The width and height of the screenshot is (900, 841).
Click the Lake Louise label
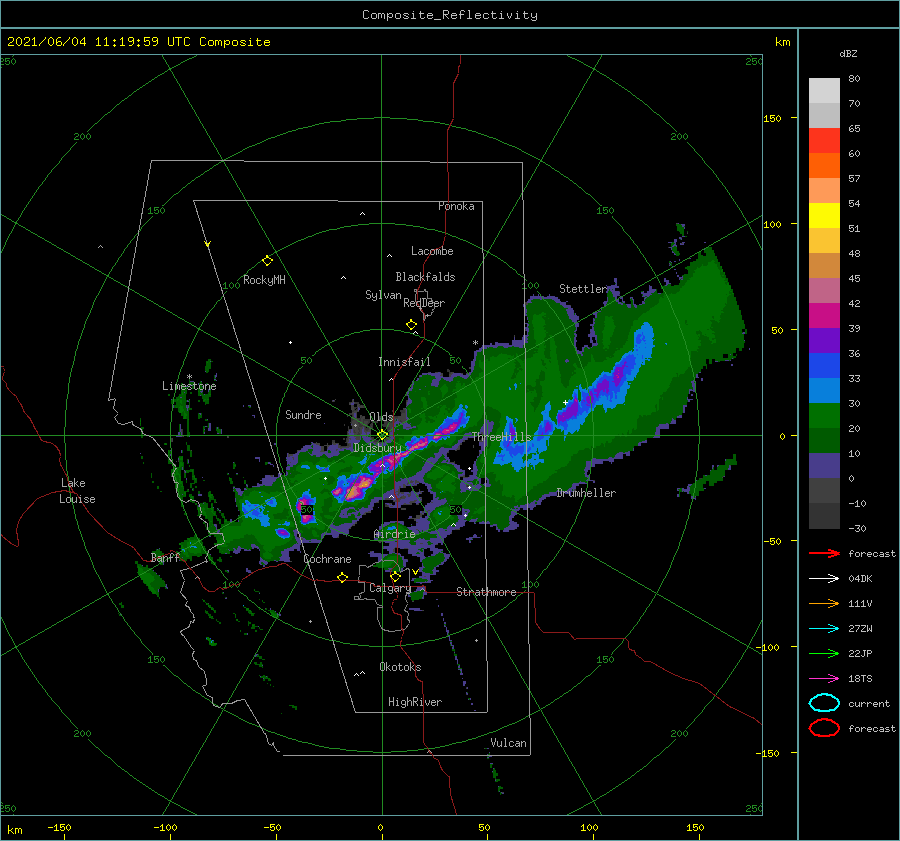tap(77, 491)
